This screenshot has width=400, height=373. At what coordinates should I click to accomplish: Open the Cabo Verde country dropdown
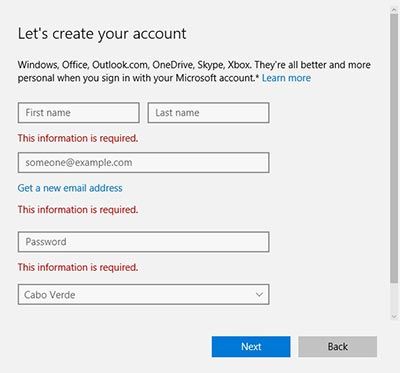click(143, 295)
